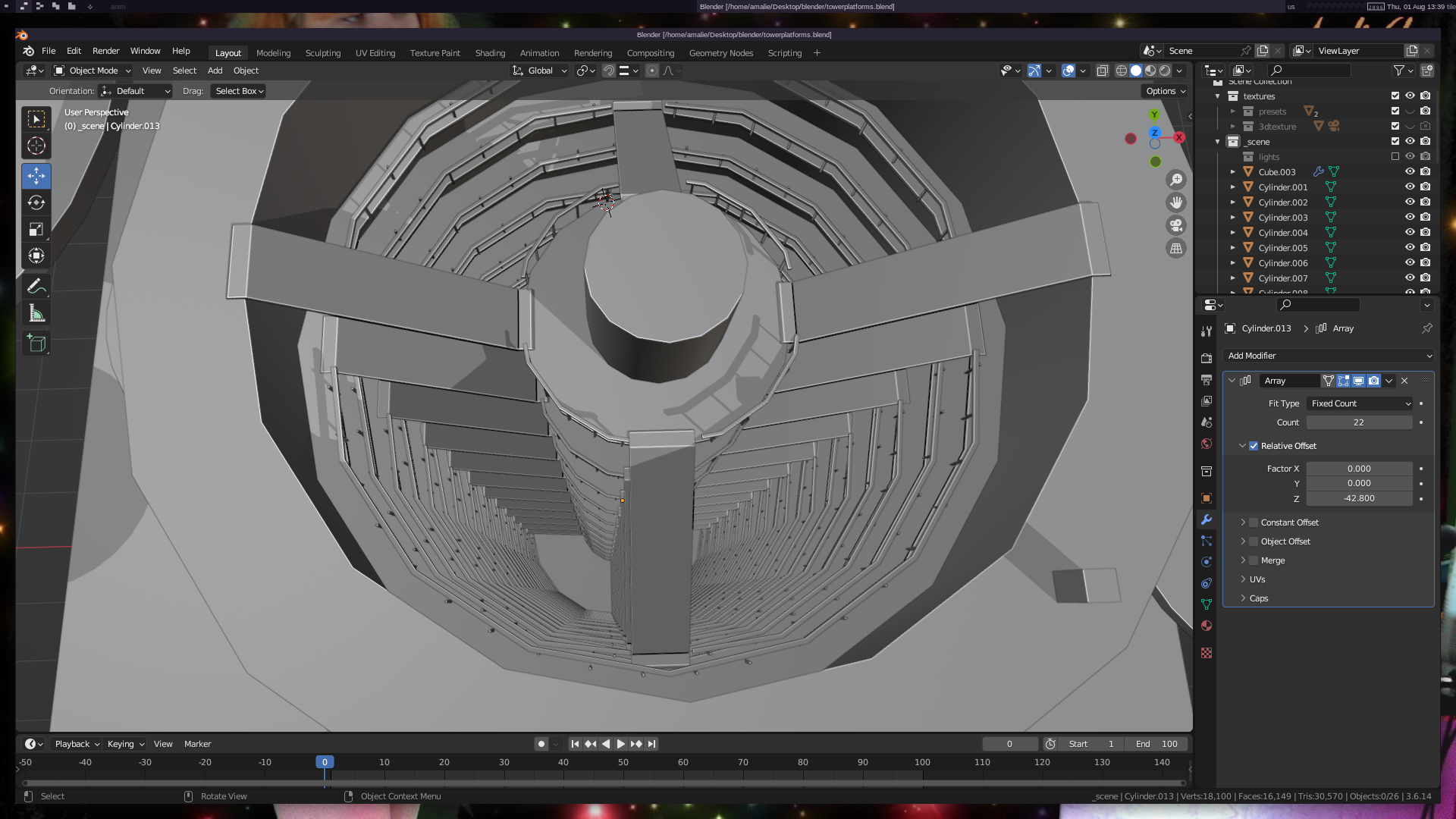This screenshot has width=1456, height=819.
Task: Open Material properties tab icon
Action: 1207,626
